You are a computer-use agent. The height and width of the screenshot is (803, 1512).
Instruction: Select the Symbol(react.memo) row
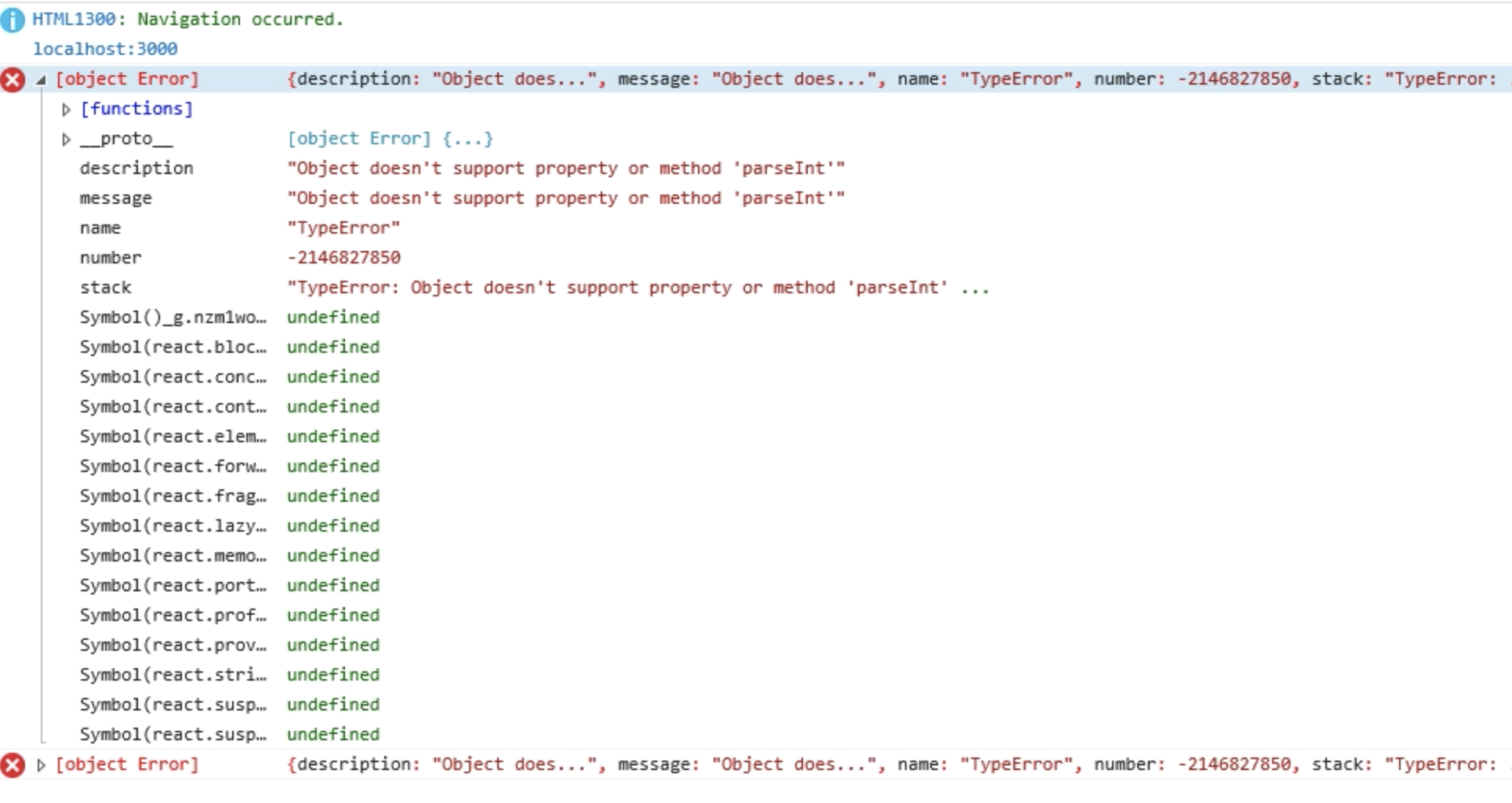pos(173,555)
